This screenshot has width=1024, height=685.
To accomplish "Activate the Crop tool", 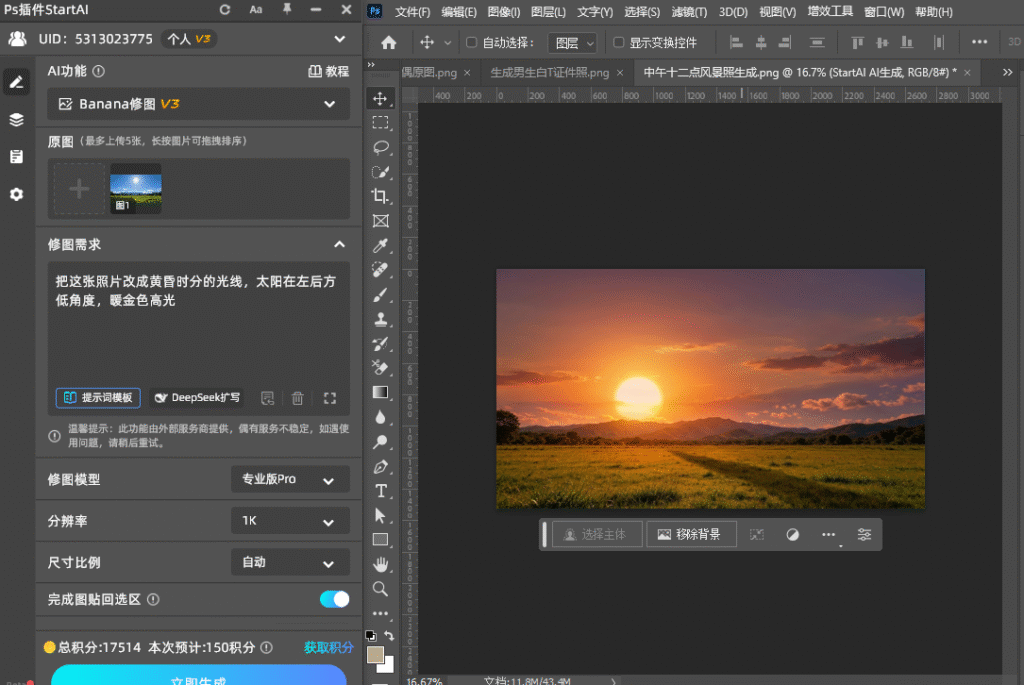I will coord(380,197).
